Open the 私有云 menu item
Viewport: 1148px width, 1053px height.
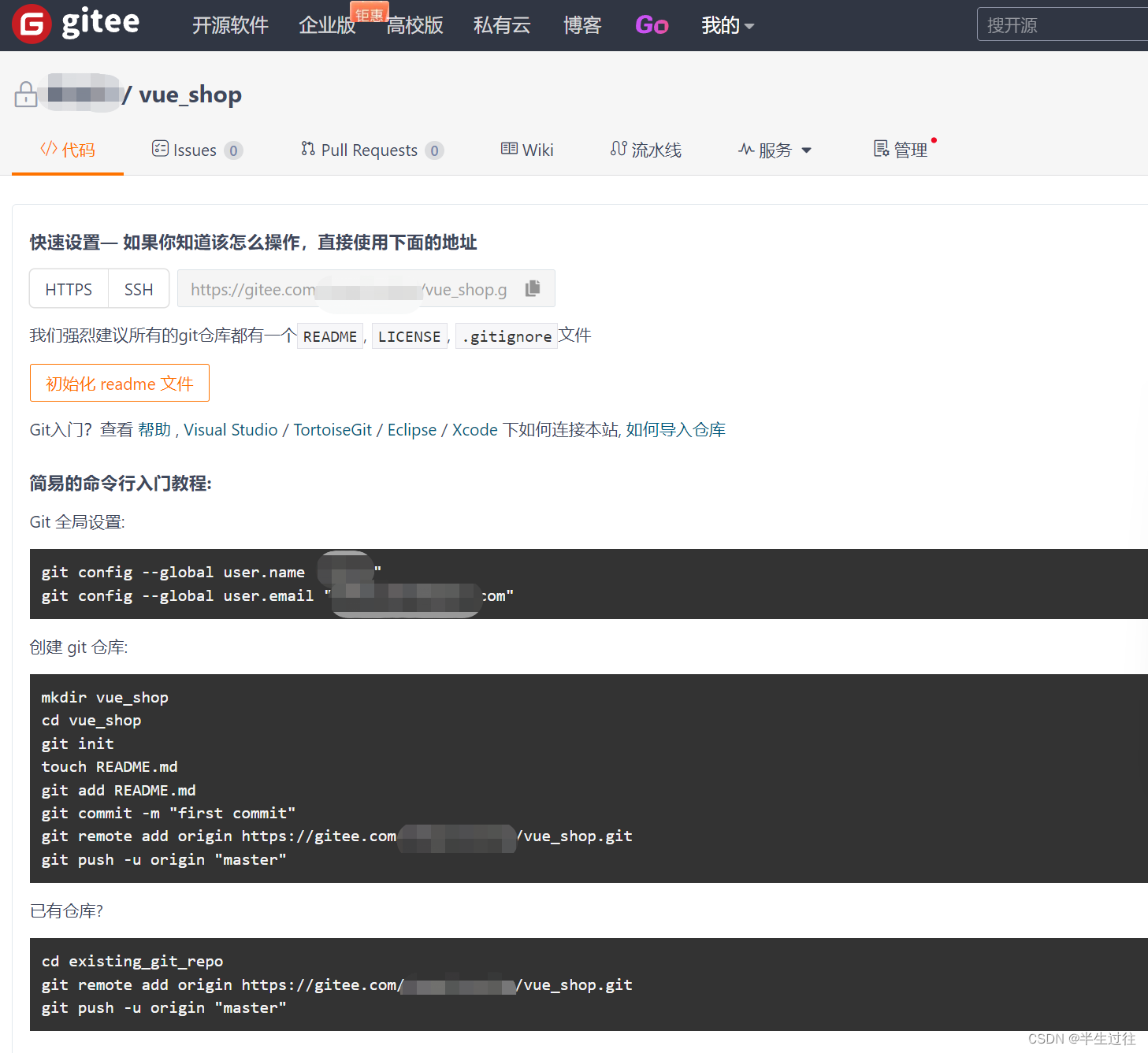[502, 25]
